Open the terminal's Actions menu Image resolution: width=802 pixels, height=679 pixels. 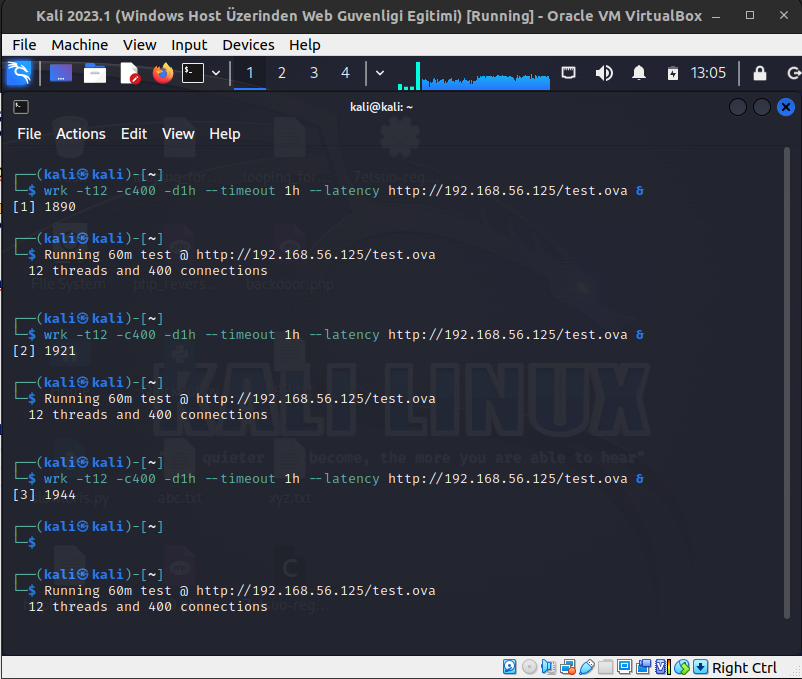coord(81,134)
